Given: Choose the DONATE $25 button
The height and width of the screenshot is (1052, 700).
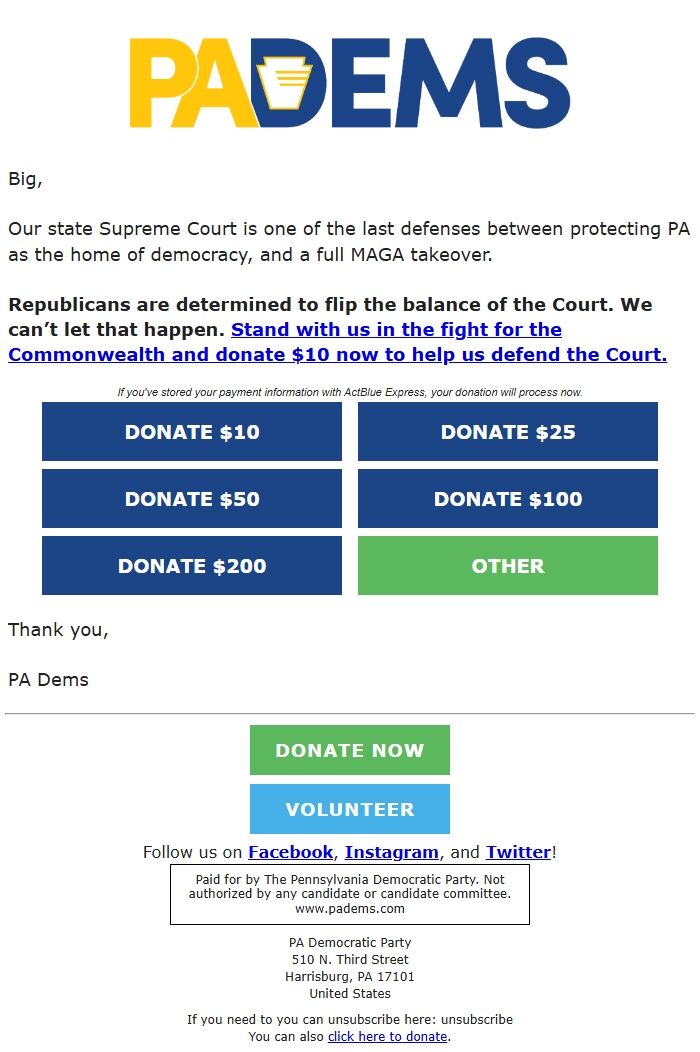Looking at the screenshot, I should [x=507, y=432].
